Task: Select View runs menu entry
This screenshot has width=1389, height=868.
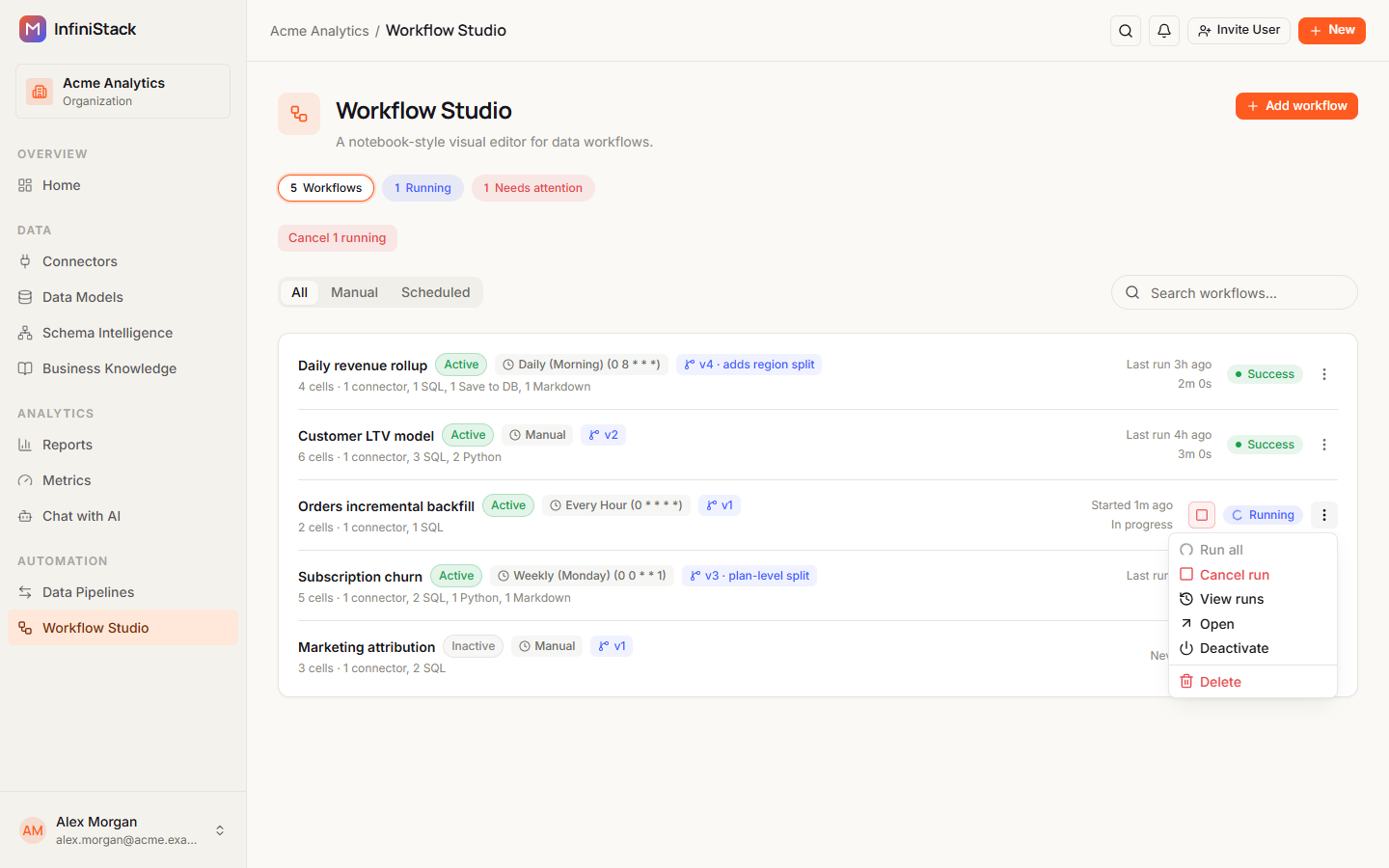Action: pos(1252,599)
